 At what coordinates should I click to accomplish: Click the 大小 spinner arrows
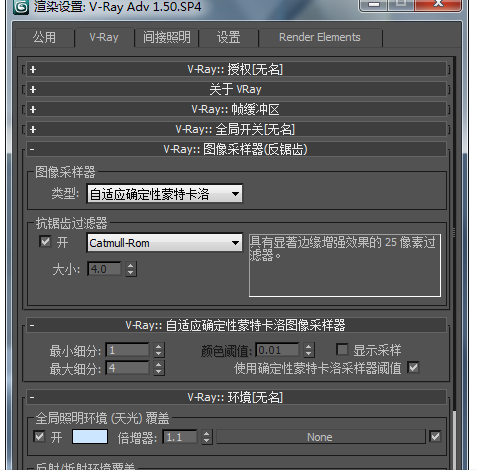(131, 269)
